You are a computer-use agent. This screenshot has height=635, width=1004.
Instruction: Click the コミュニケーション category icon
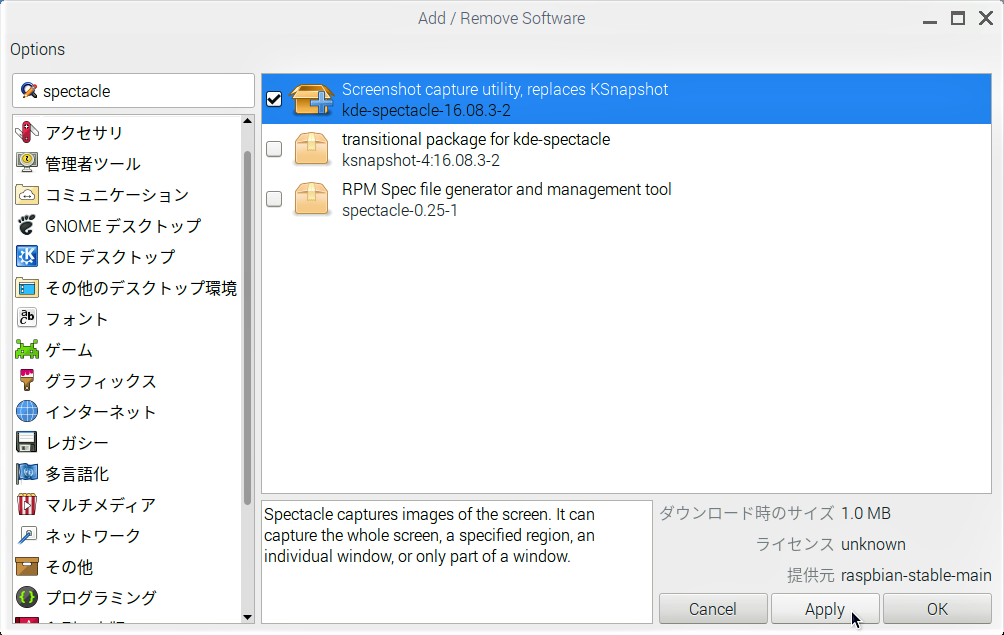pos(27,194)
